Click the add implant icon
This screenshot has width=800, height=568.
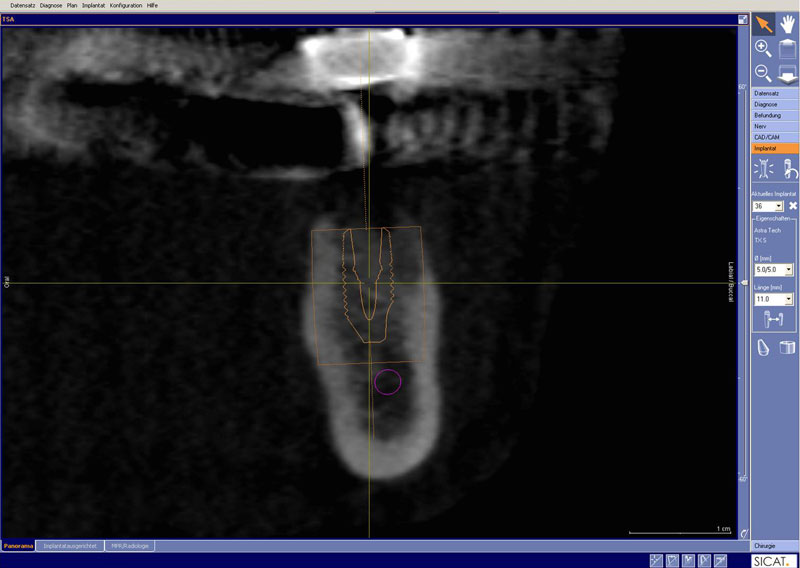tap(763, 169)
